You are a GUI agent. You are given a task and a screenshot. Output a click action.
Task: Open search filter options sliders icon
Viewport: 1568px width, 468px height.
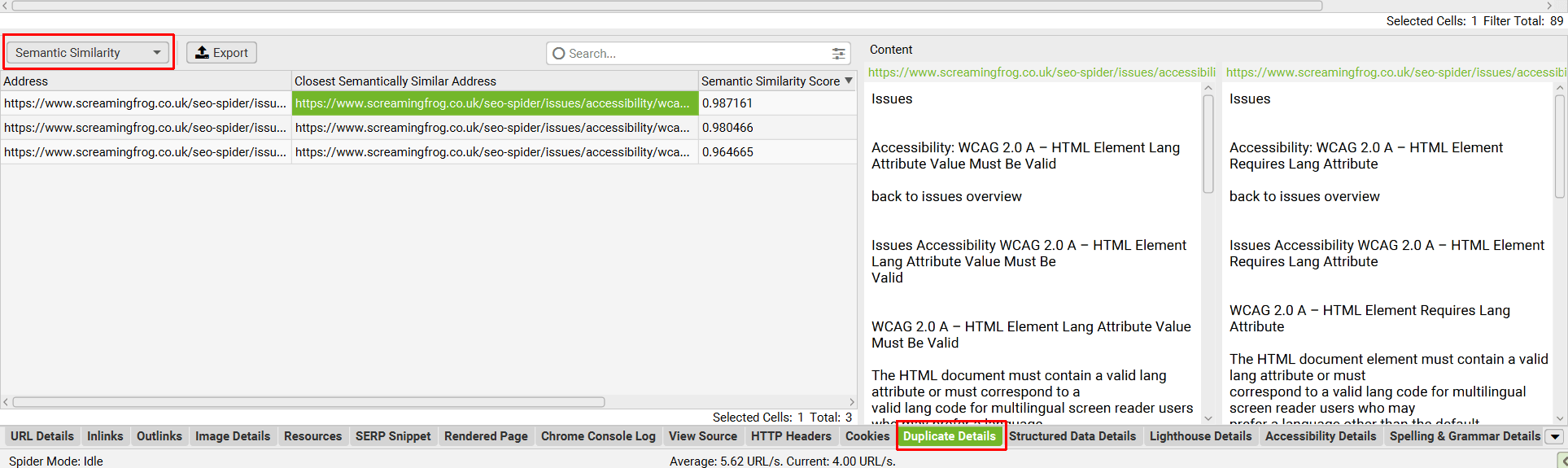(838, 54)
